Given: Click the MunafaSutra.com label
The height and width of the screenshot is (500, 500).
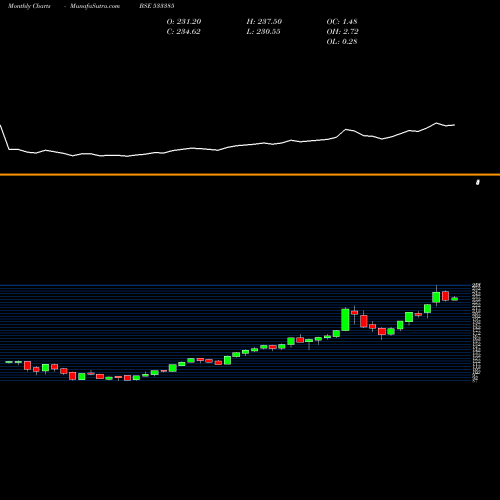Looking at the screenshot, I should (x=95, y=6).
